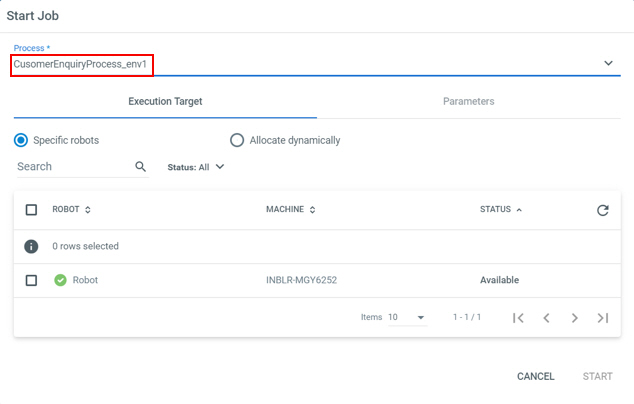Image resolution: width=634 pixels, height=404 pixels.
Task: Toggle STATUS column sort arrow
Action: (x=519, y=209)
